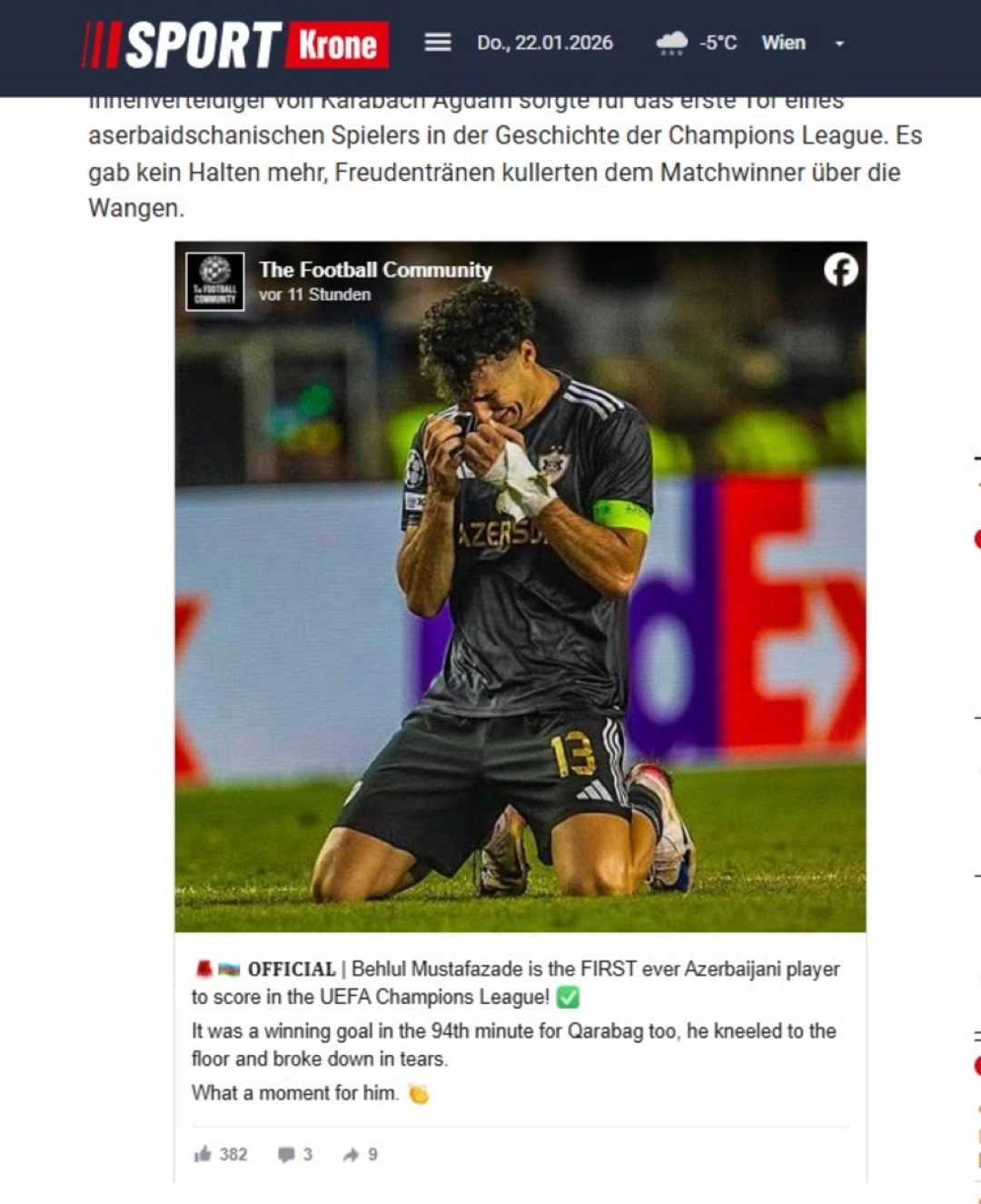Click the 9 shares count
This screenshot has width=981, height=1204.
point(372,1154)
